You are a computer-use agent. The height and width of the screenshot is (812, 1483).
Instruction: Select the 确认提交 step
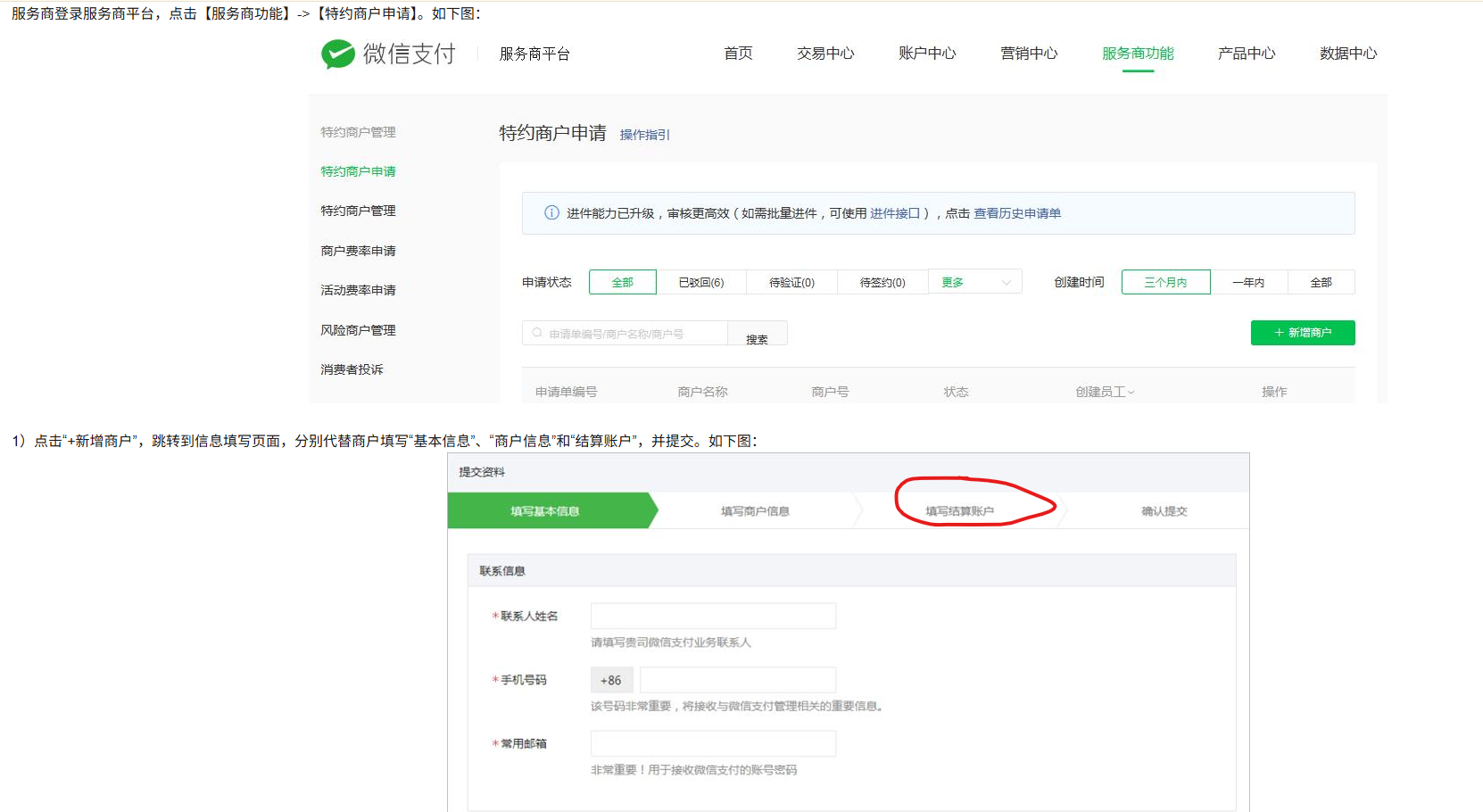[x=1164, y=510]
